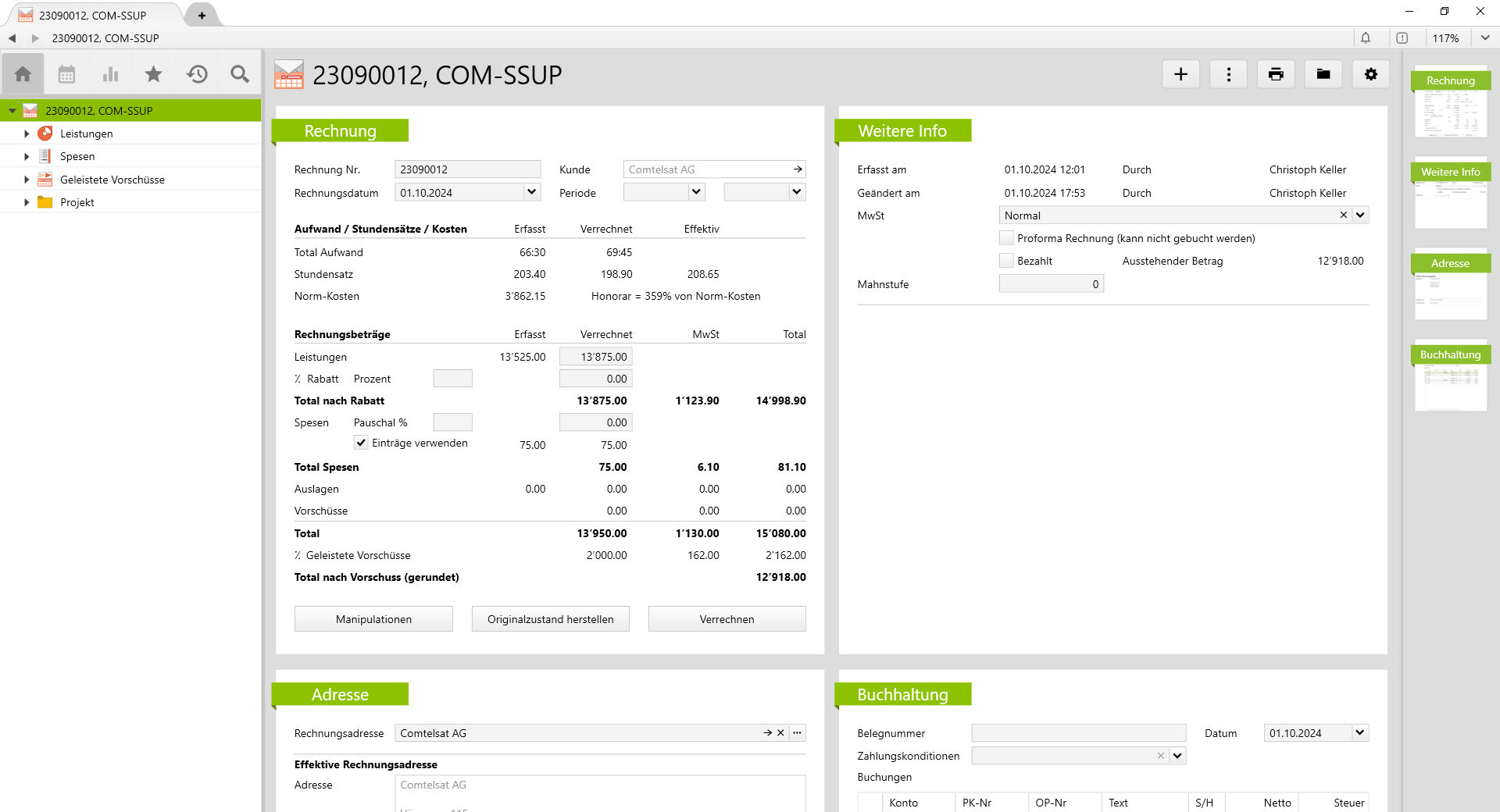
Task: Uncheck Einträge verwenden checkbox
Action: tap(361, 443)
